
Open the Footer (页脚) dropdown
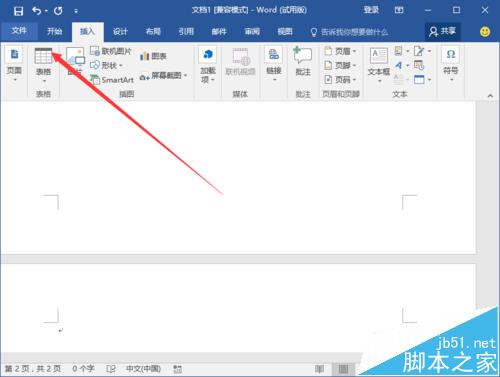point(354,65)
